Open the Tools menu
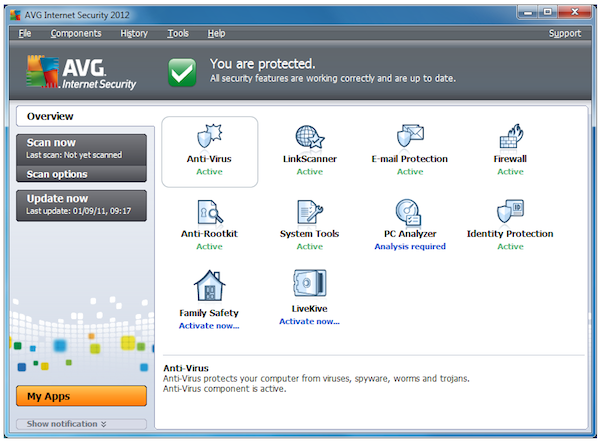This screenshot has width=600, height=442. pos(178,34)
